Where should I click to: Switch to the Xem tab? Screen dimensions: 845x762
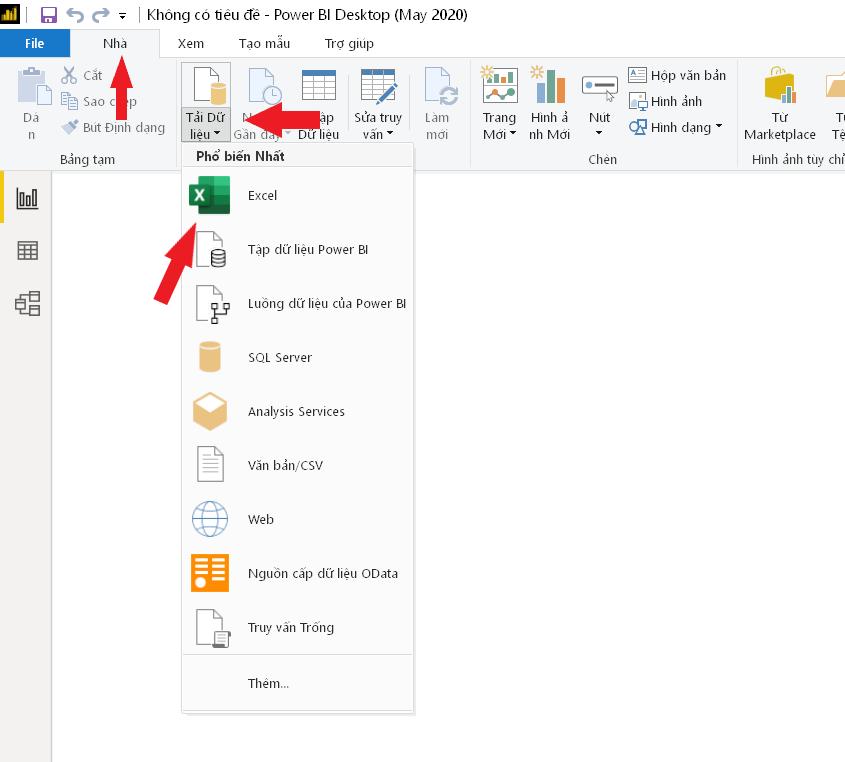coord(191,43)
